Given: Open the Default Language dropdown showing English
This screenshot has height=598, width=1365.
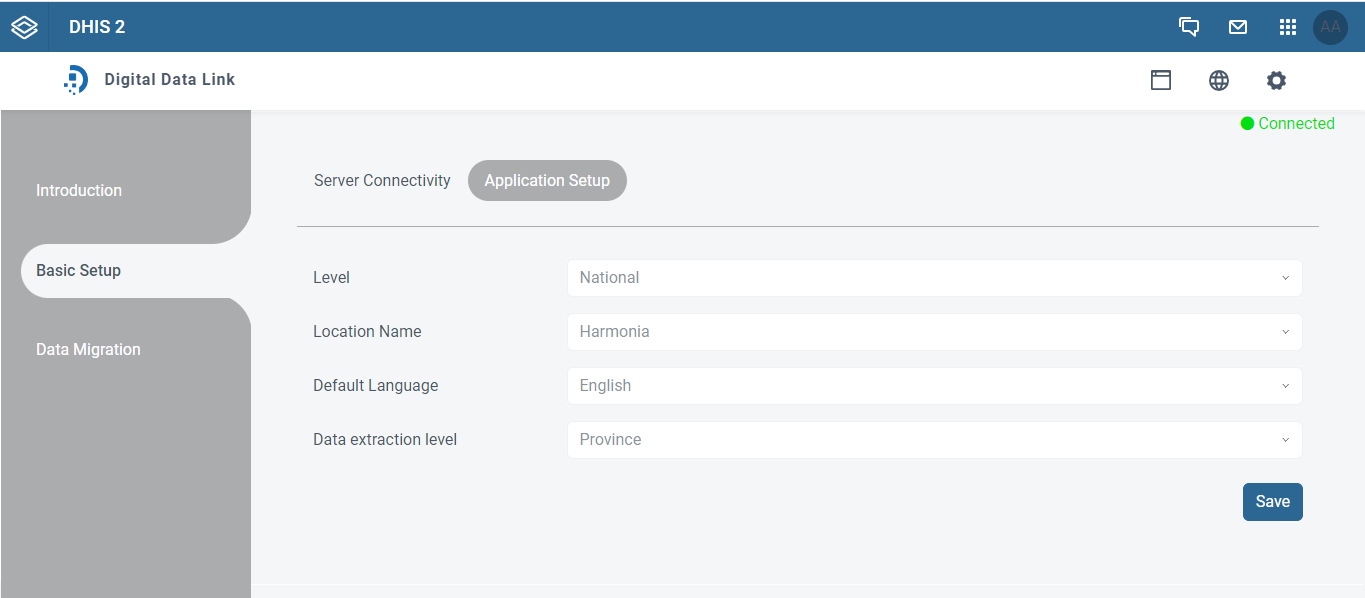Looking at the screenshot, I should pyautogui.click(x=934, y=386).
